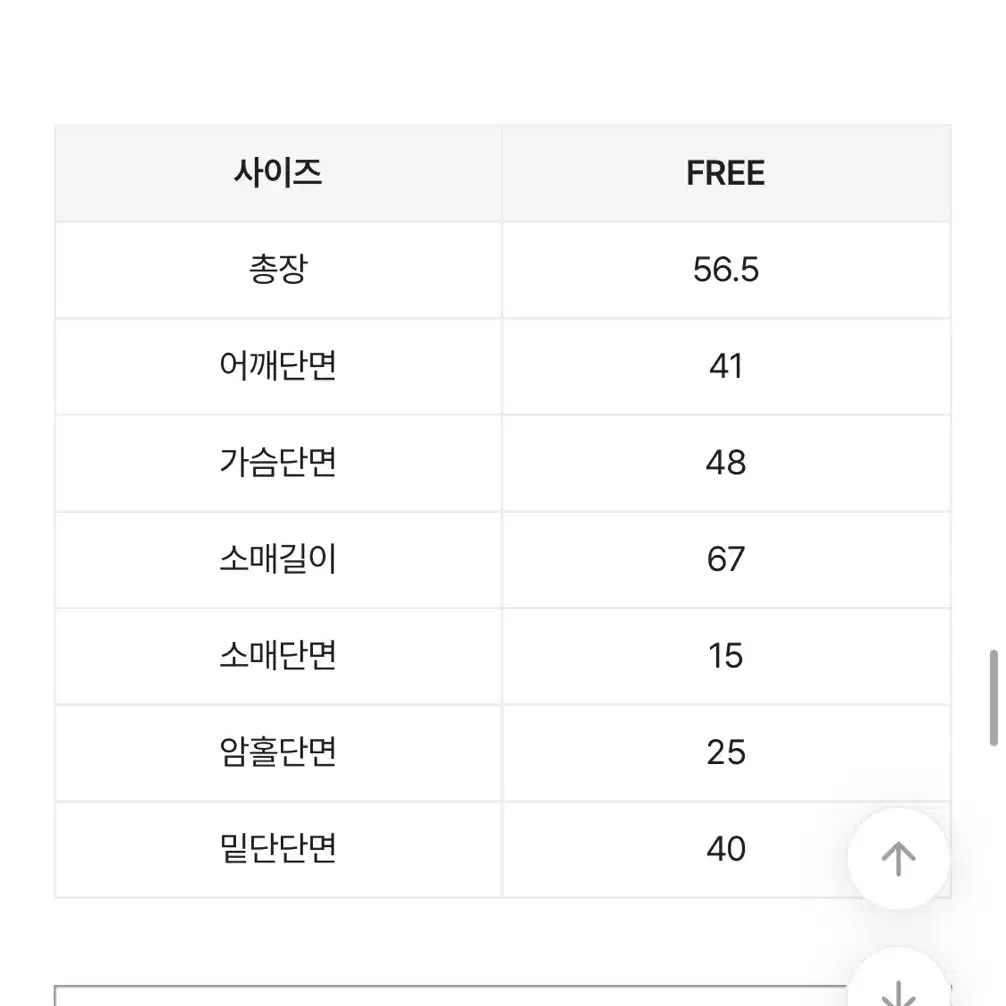The height and width of the screenshot is (1006, 1006).
Task: Select the chest value 48
Action: point(726,463)
